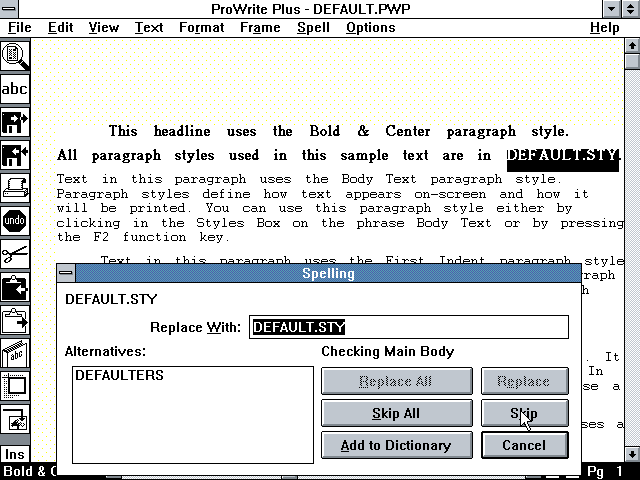
Task: Maximize or restore the ProWrite Plus window
Action: (x=630, y=9)
